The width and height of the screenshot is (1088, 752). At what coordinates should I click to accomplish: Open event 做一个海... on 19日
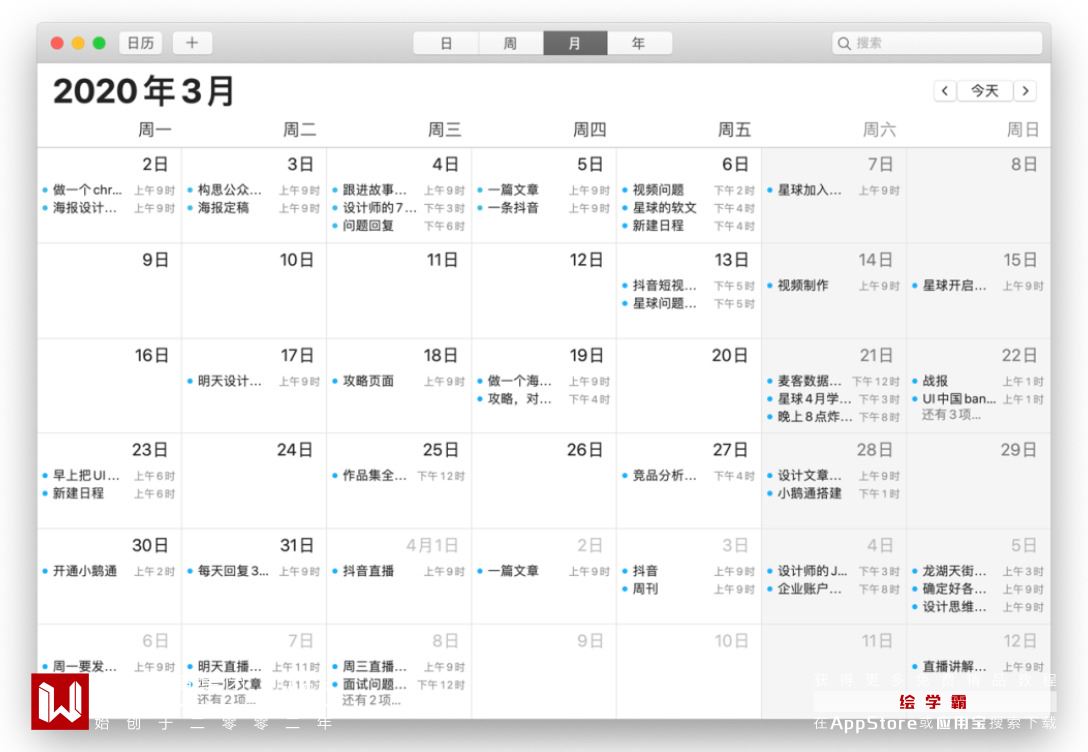coord(544,381)
